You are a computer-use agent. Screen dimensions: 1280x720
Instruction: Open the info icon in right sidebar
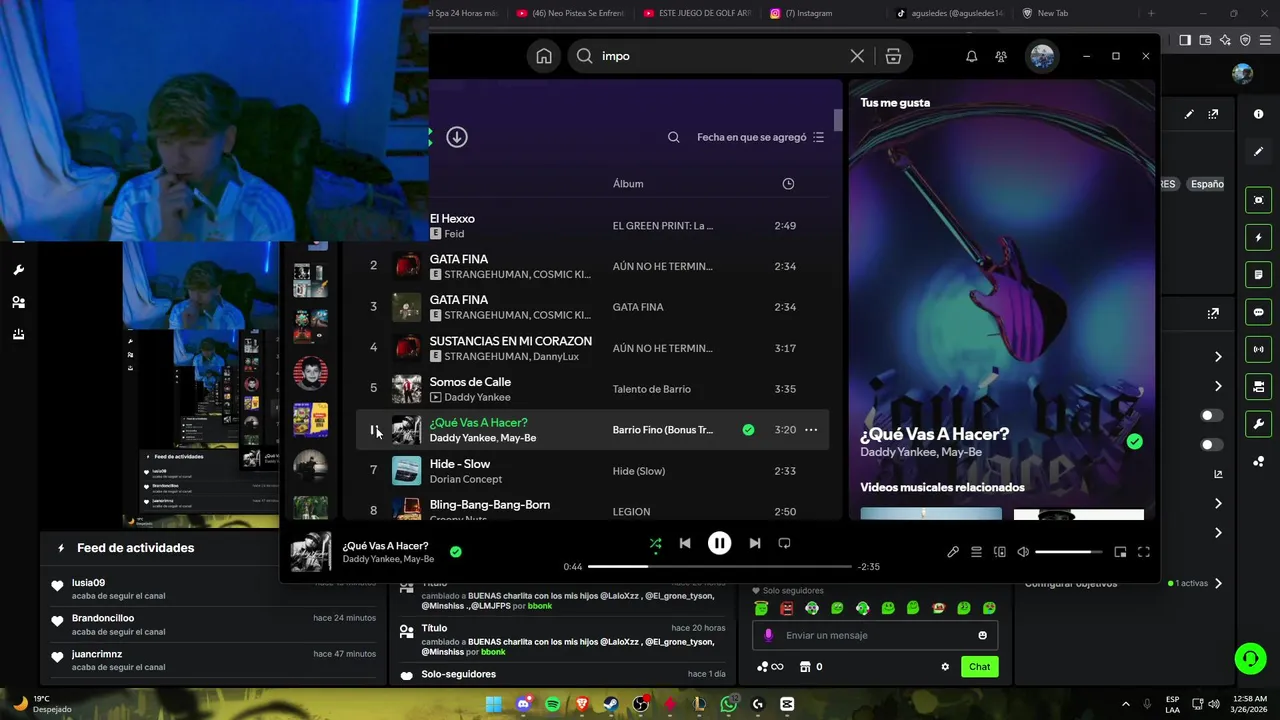tap(1258, 114)
